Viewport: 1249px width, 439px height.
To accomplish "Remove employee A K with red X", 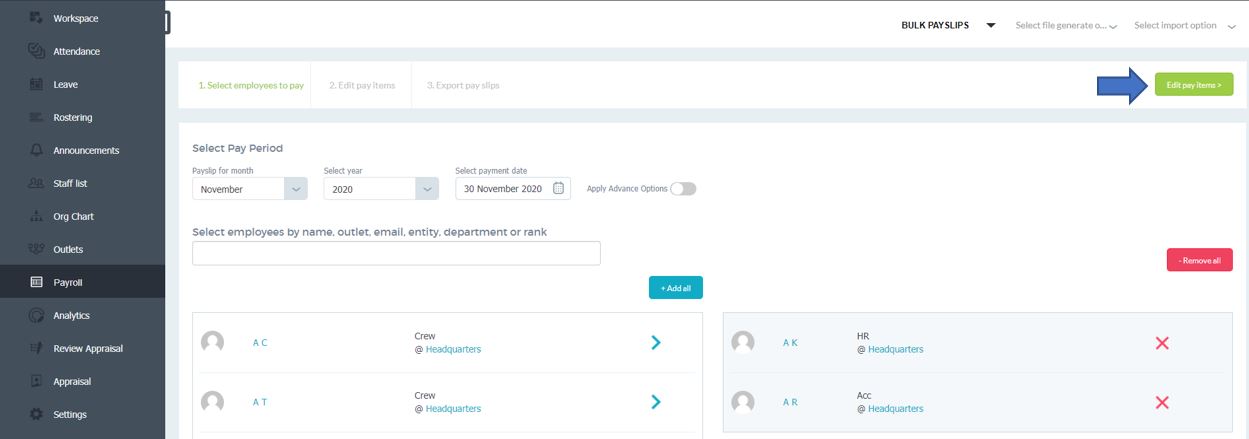I will click(1162, 343).
